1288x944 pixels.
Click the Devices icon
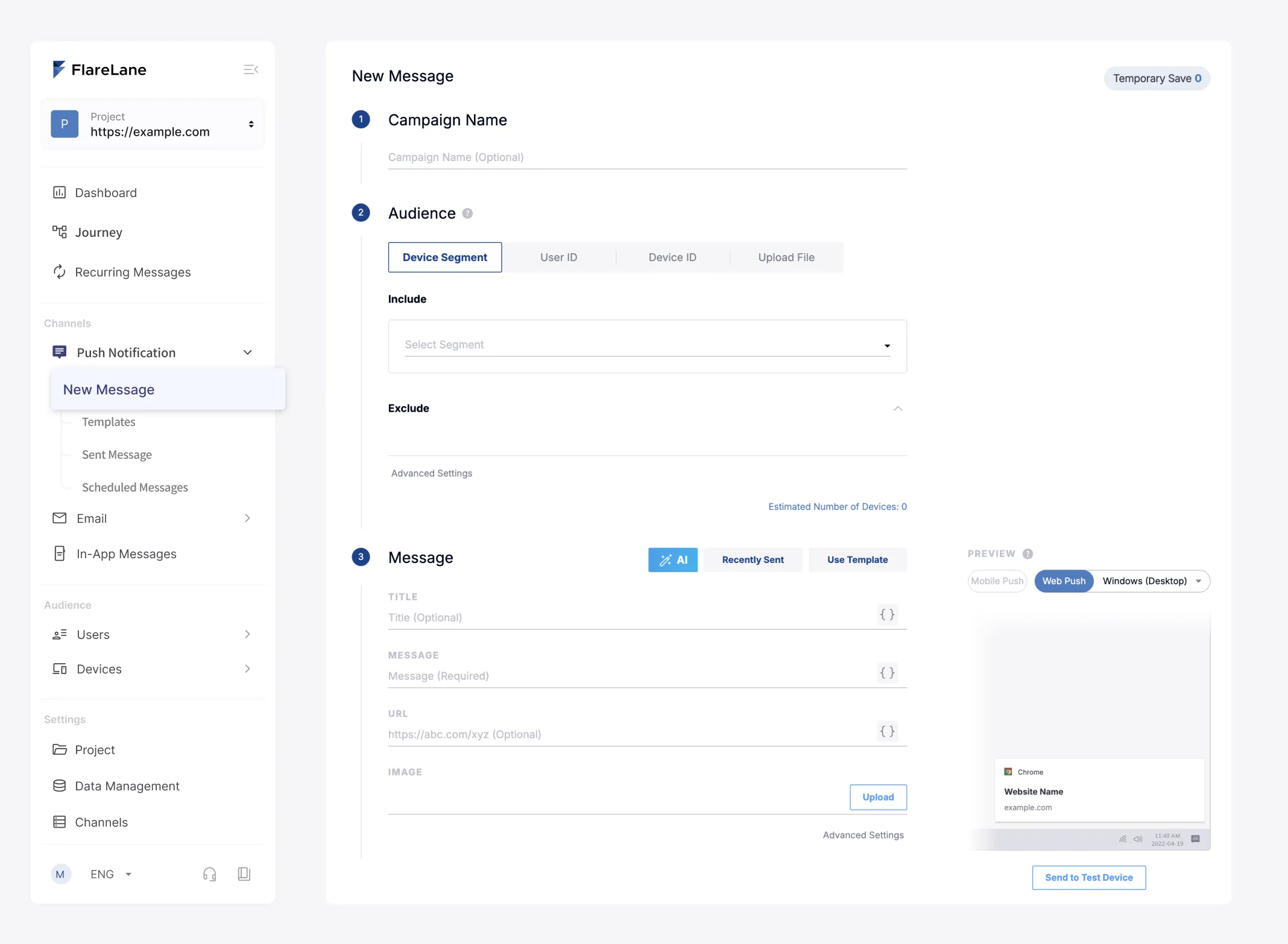coord(59,669)
